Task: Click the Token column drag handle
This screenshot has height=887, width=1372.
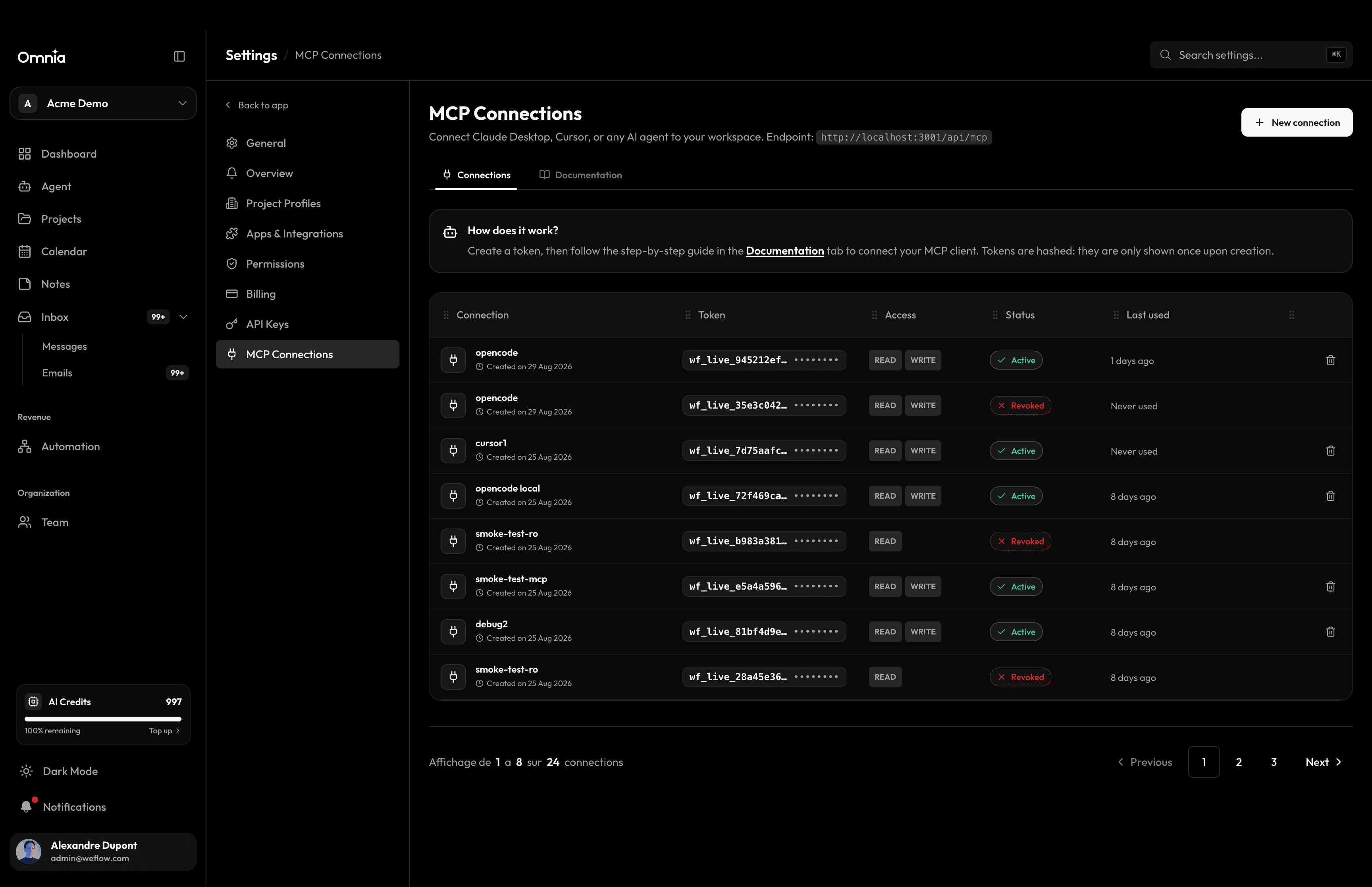Action: [x=688, y=315]
